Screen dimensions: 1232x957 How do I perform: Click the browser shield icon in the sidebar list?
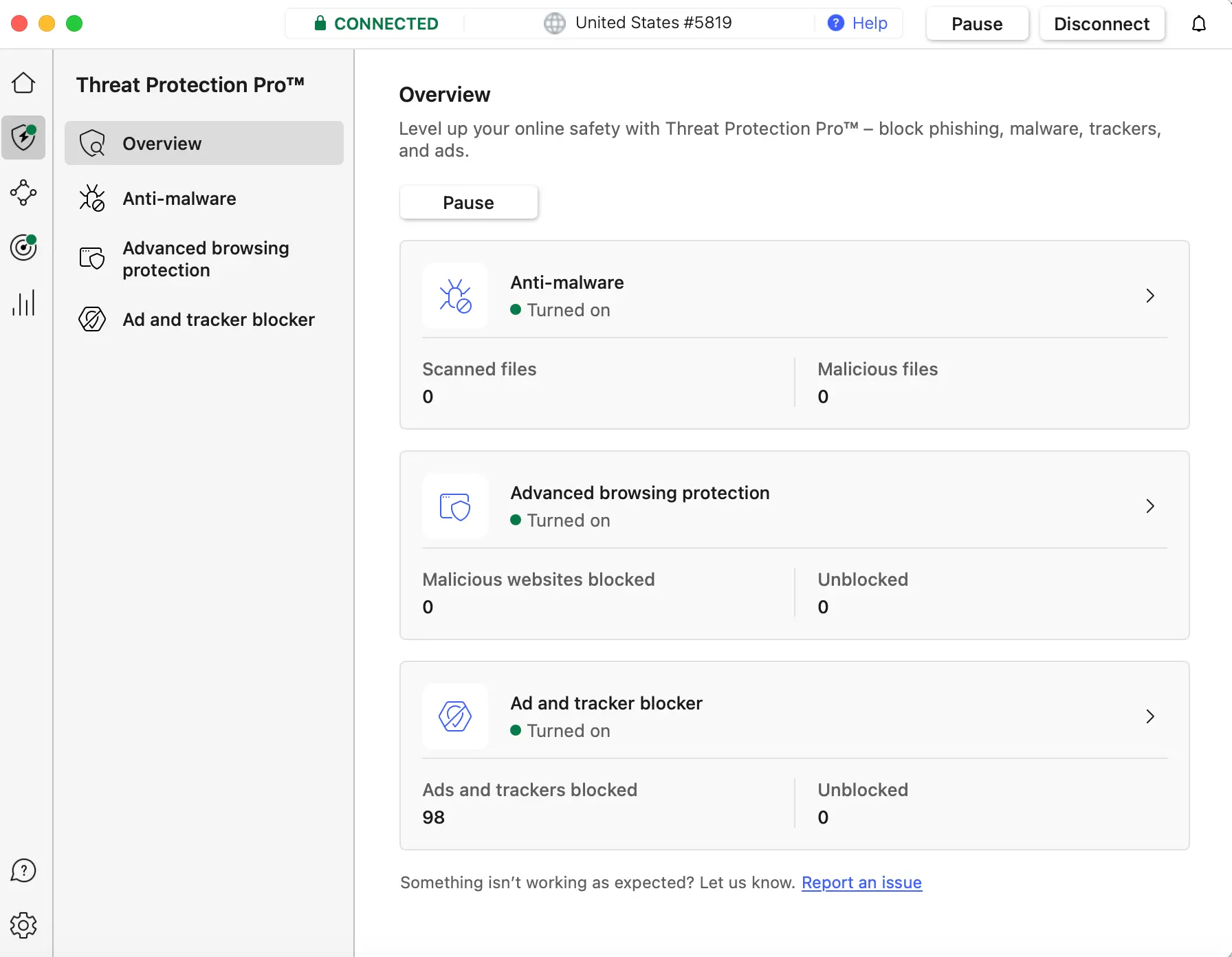point(92,258)
